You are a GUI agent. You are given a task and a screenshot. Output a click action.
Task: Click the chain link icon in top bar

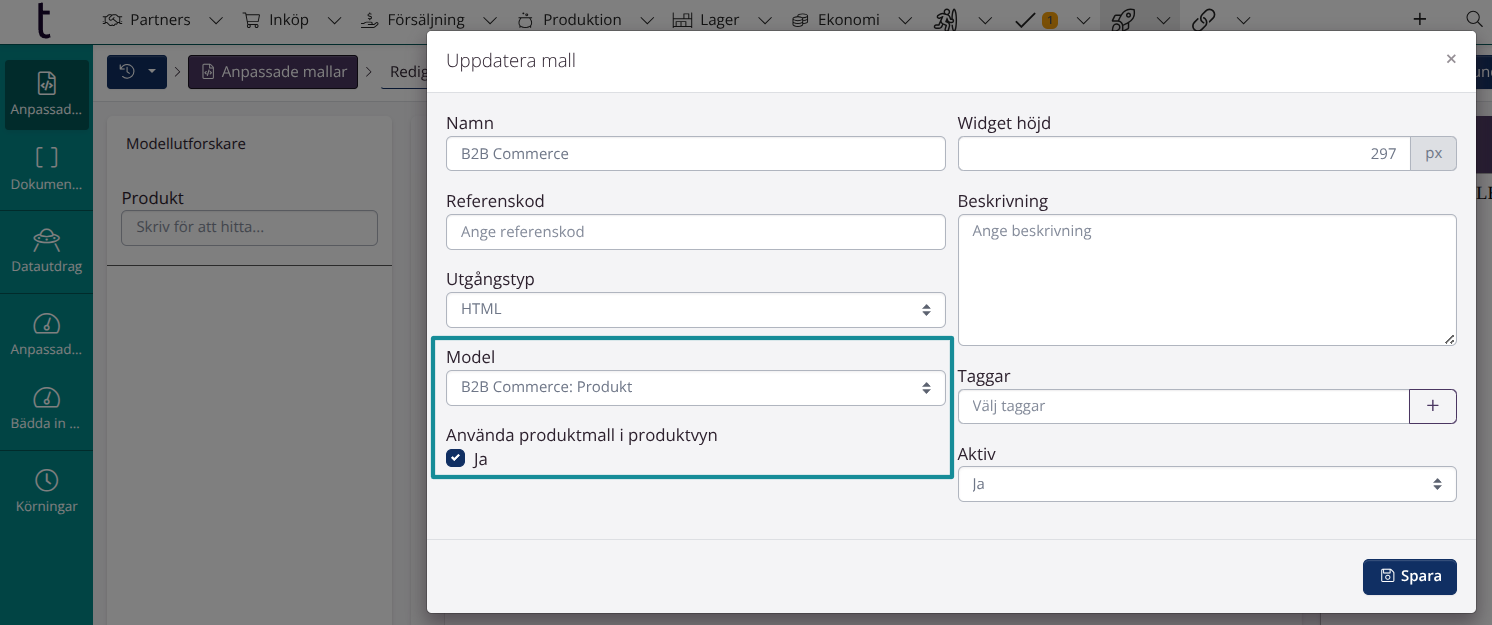[x=1203, y=19]
